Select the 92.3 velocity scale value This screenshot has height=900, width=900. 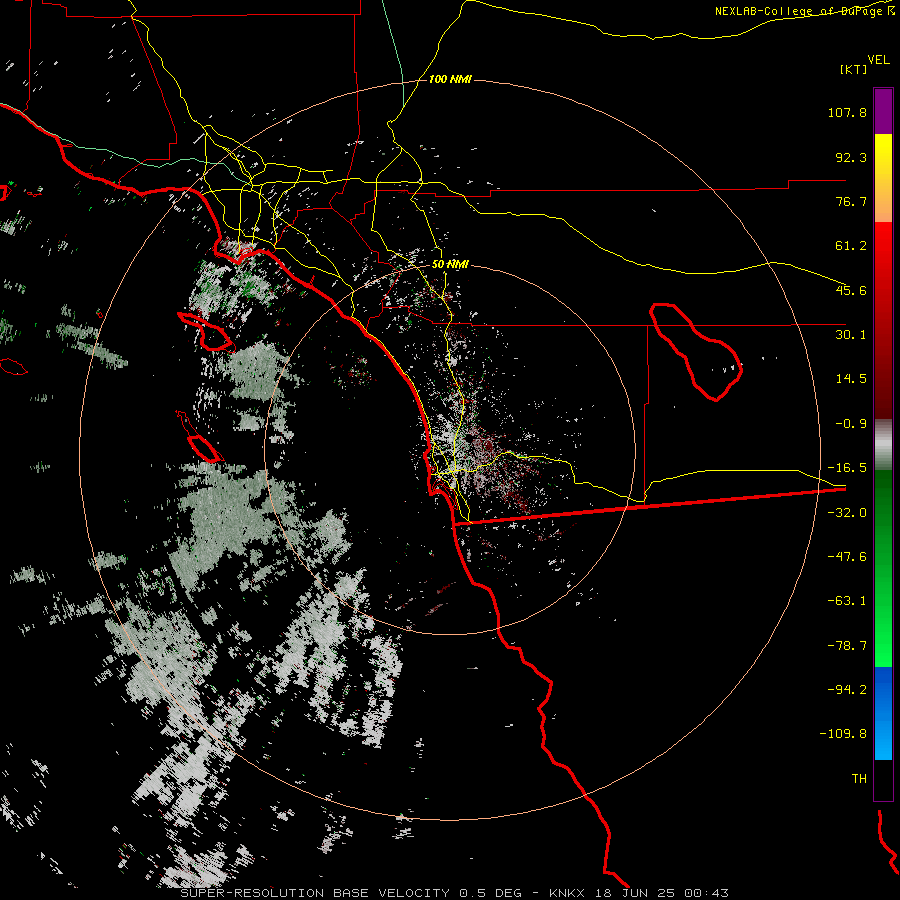tap(851, 157)
